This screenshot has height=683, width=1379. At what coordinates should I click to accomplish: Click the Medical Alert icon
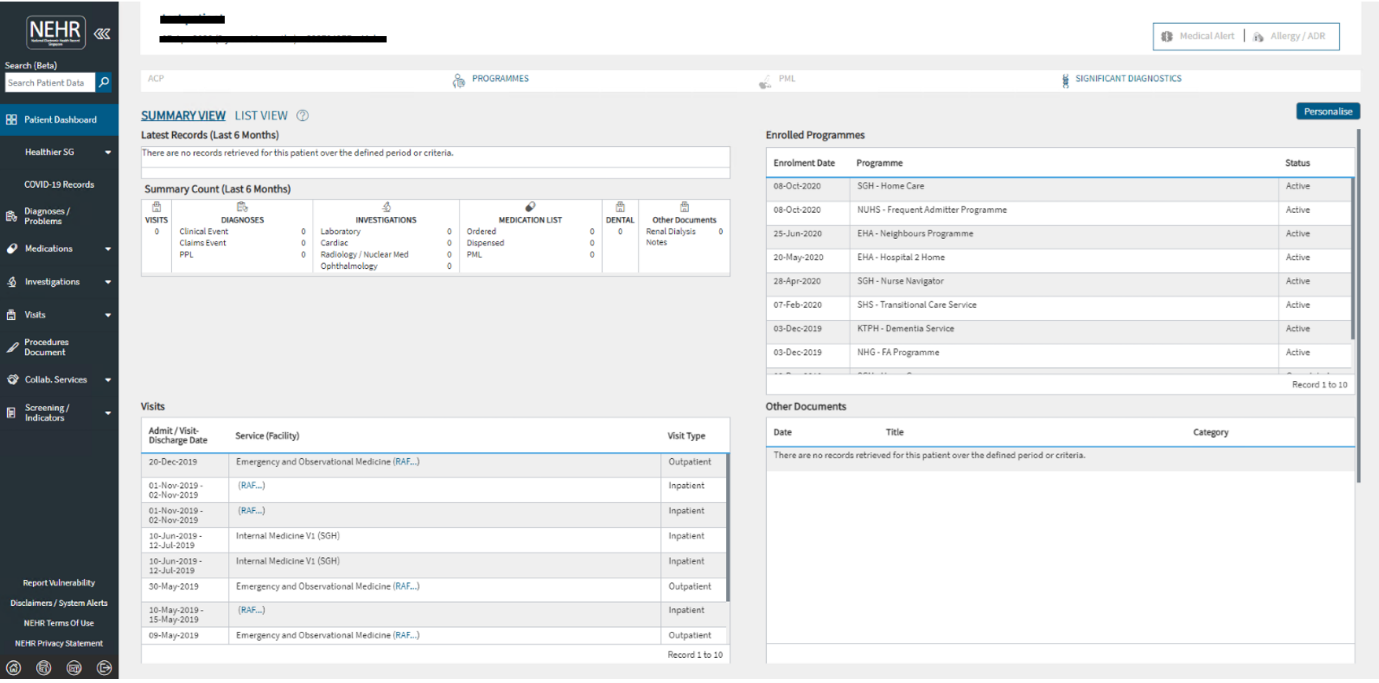tap(1166, 37)
